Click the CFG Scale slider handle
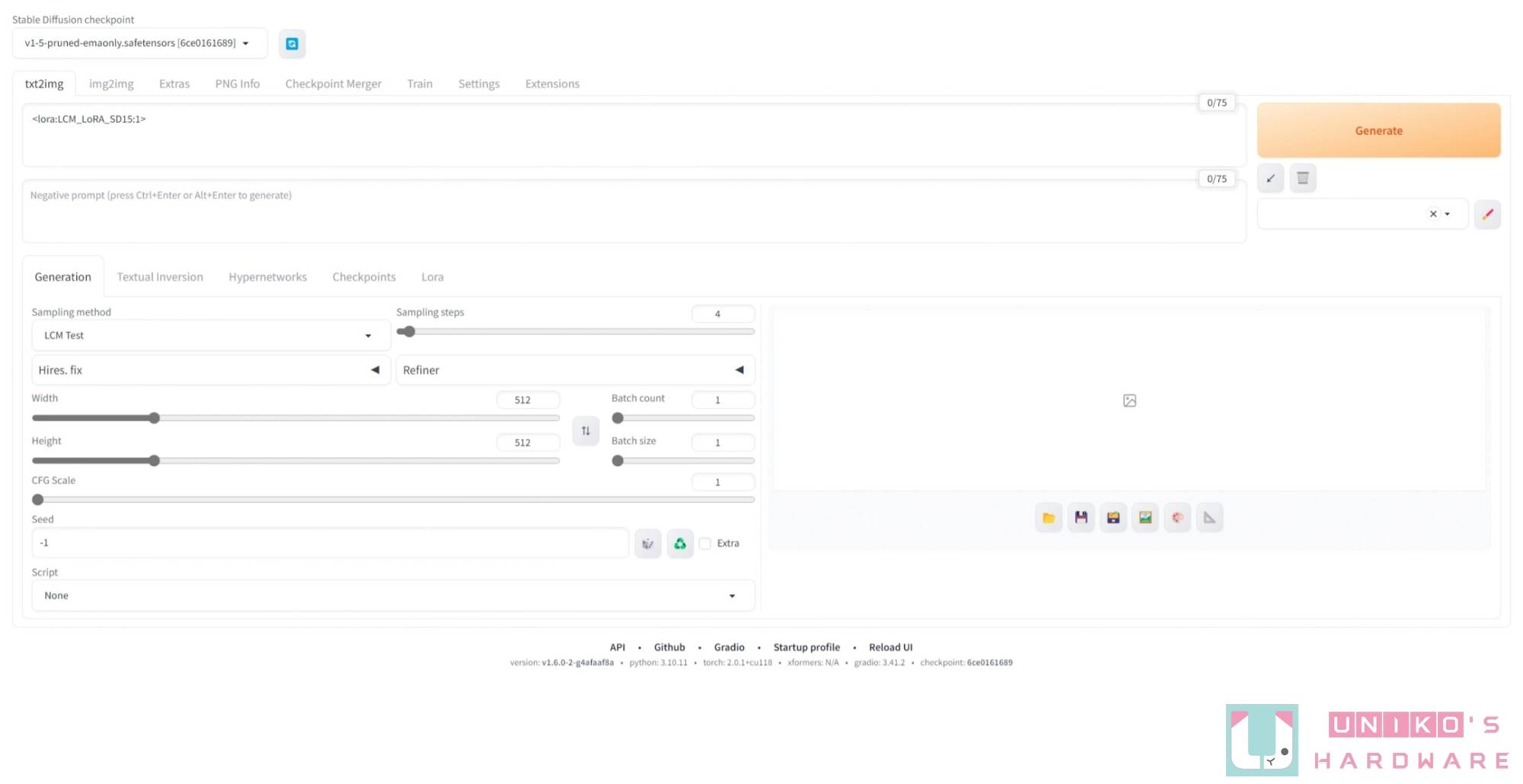 tap(38, 500)
